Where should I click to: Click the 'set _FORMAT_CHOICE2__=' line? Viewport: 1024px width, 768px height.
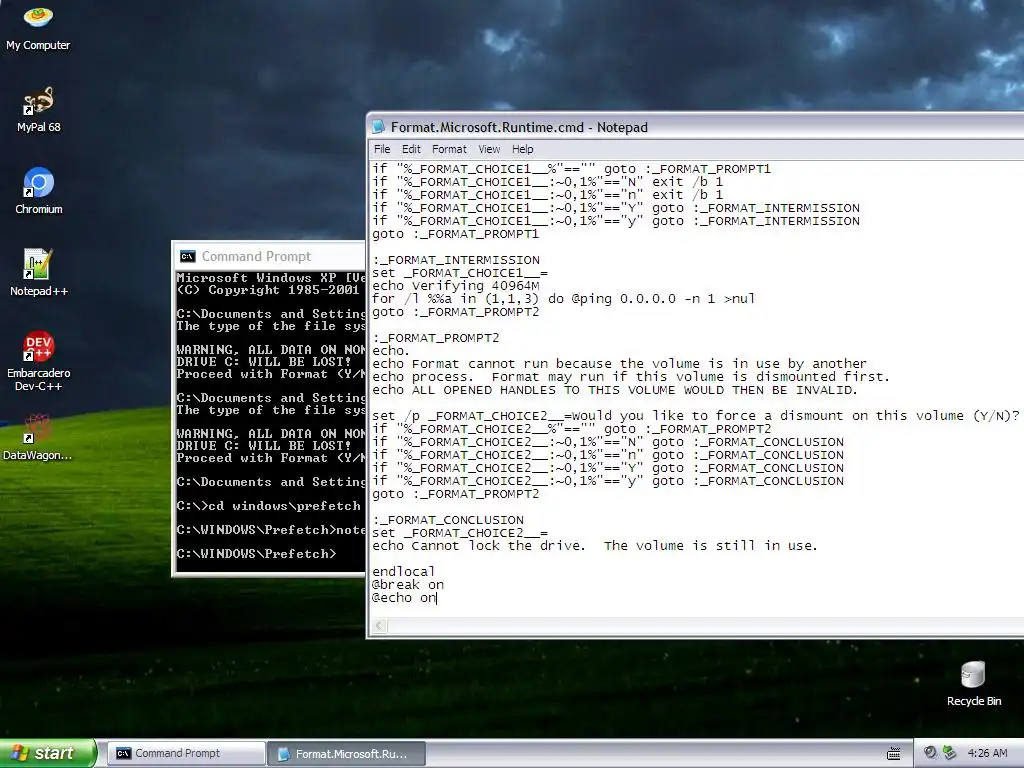[460, 533]
